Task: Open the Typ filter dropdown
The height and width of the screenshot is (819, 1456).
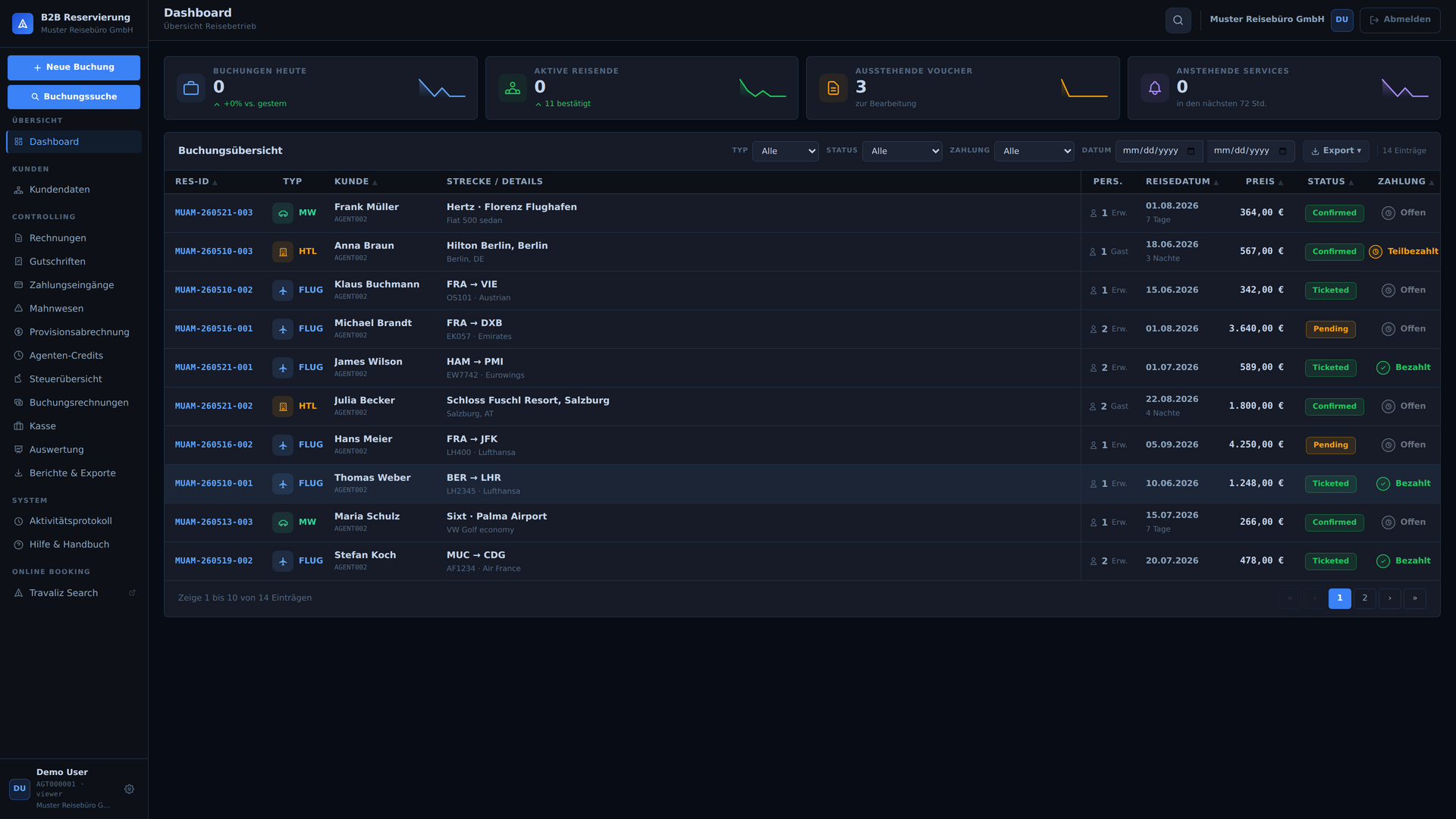Action: click(785, 151)
